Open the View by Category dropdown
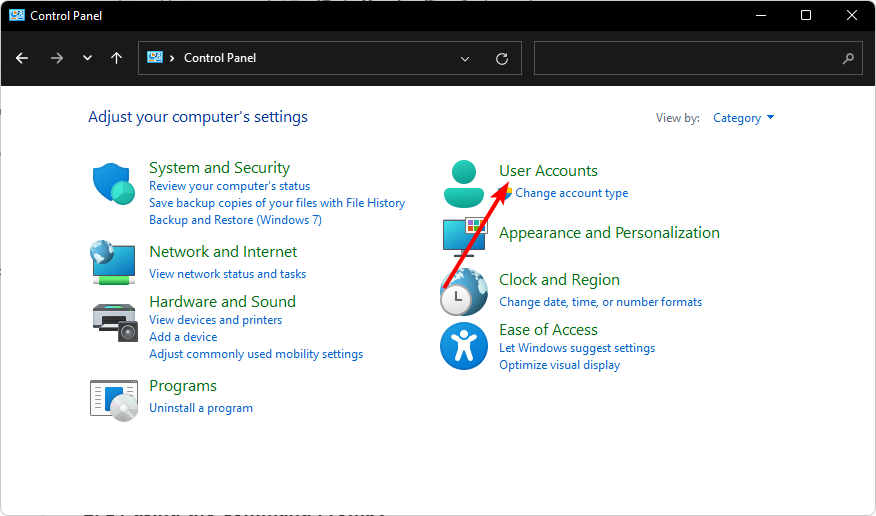876x516 pixels. click(x=743, y=118)
